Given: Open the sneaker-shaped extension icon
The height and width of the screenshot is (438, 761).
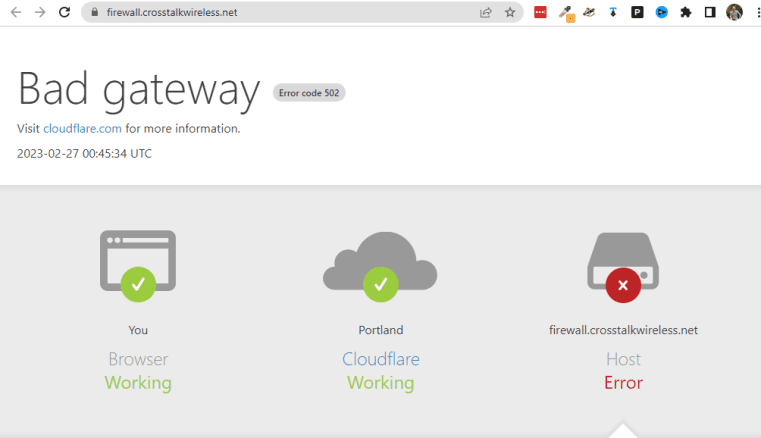Looking at the screenshot, I should (589, 12).
